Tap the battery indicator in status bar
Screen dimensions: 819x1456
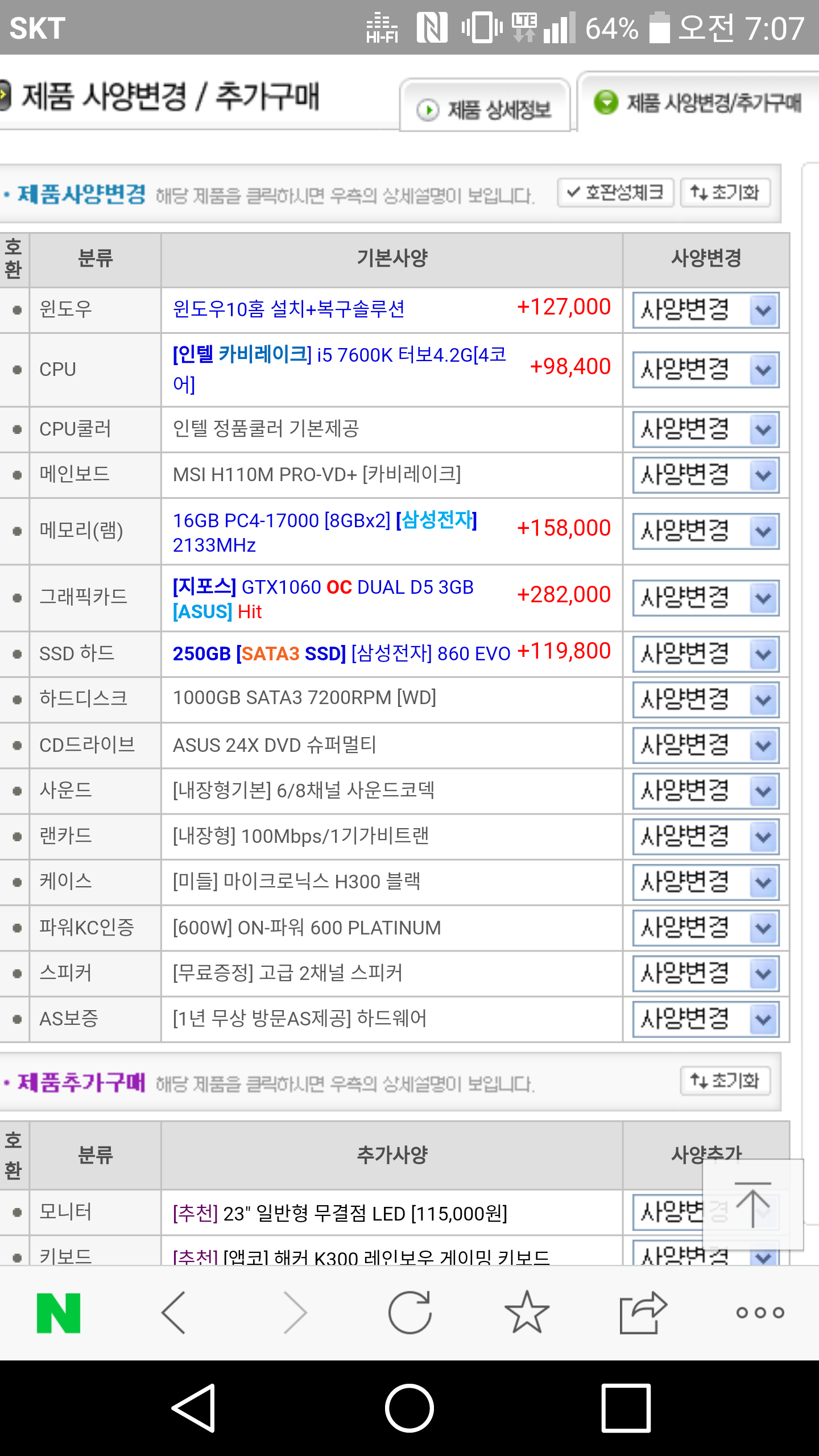[659, 27]
